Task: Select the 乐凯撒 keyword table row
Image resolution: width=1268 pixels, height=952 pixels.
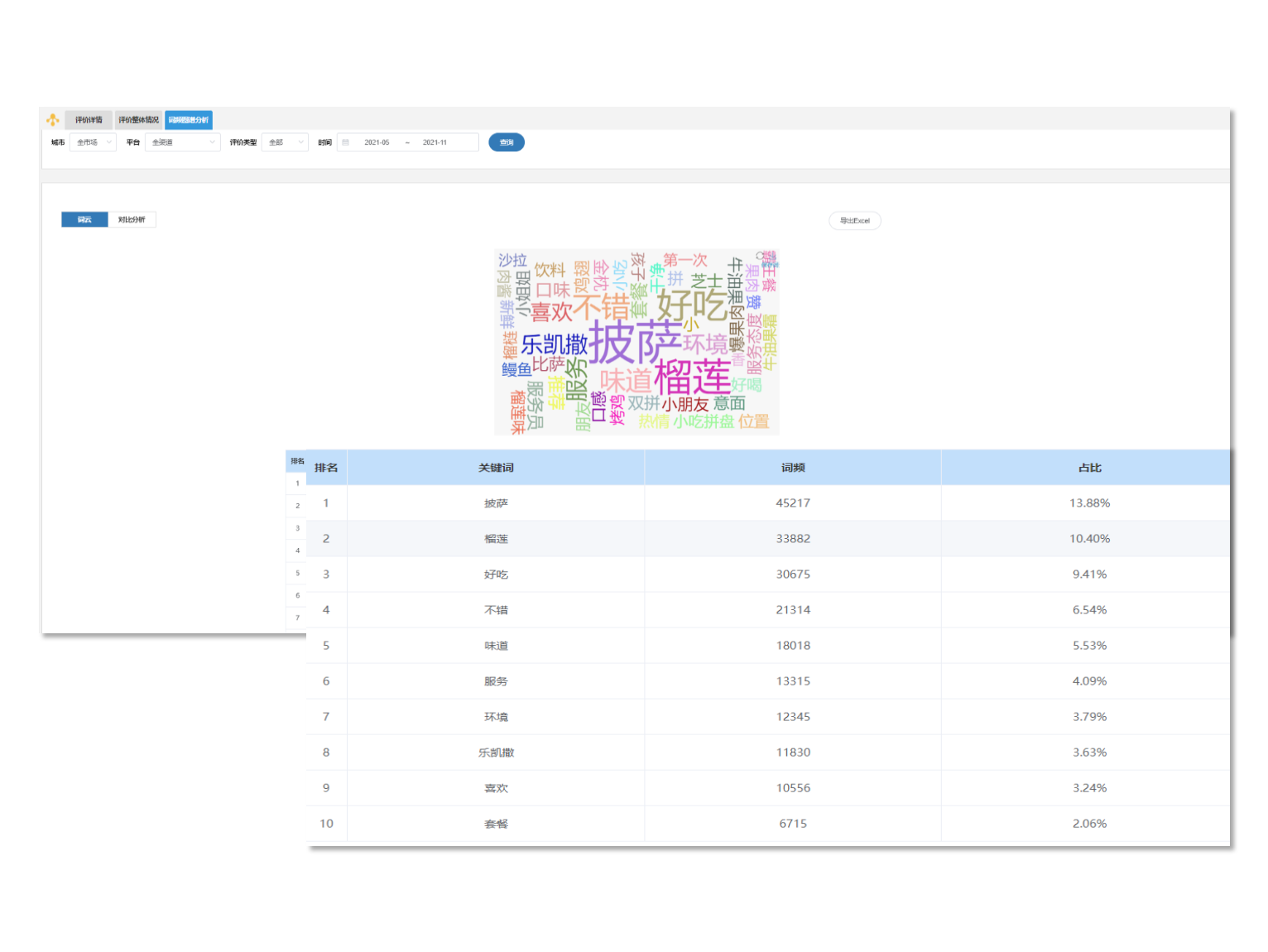Action: (x=496, y=752)
